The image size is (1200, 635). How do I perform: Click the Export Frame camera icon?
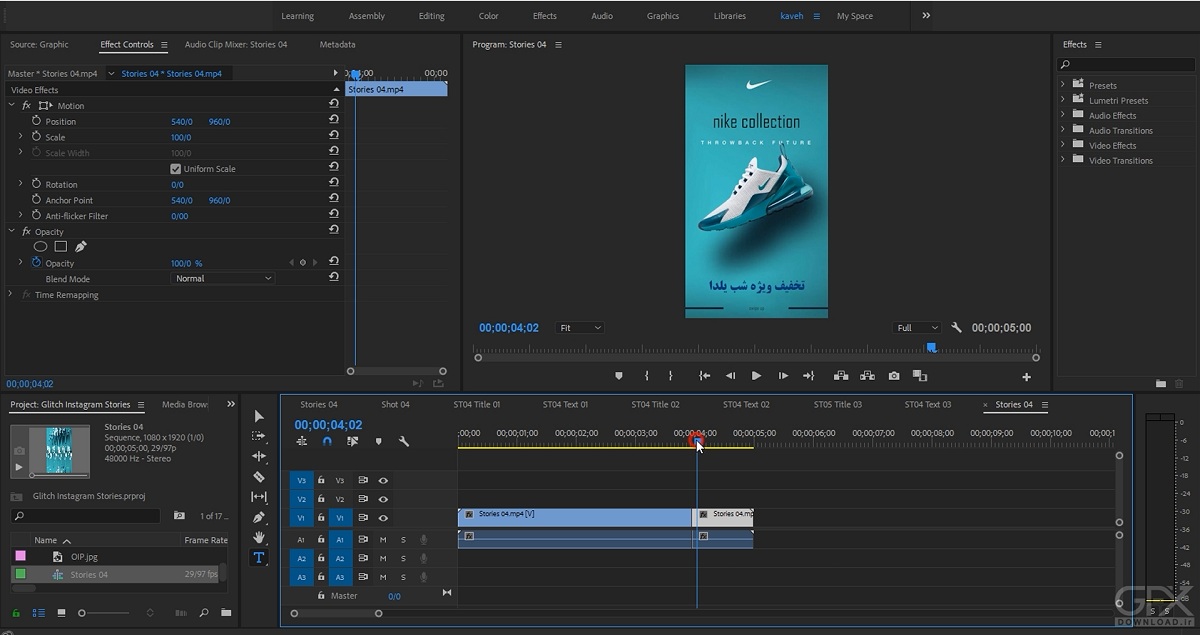[x=893, y=376]
